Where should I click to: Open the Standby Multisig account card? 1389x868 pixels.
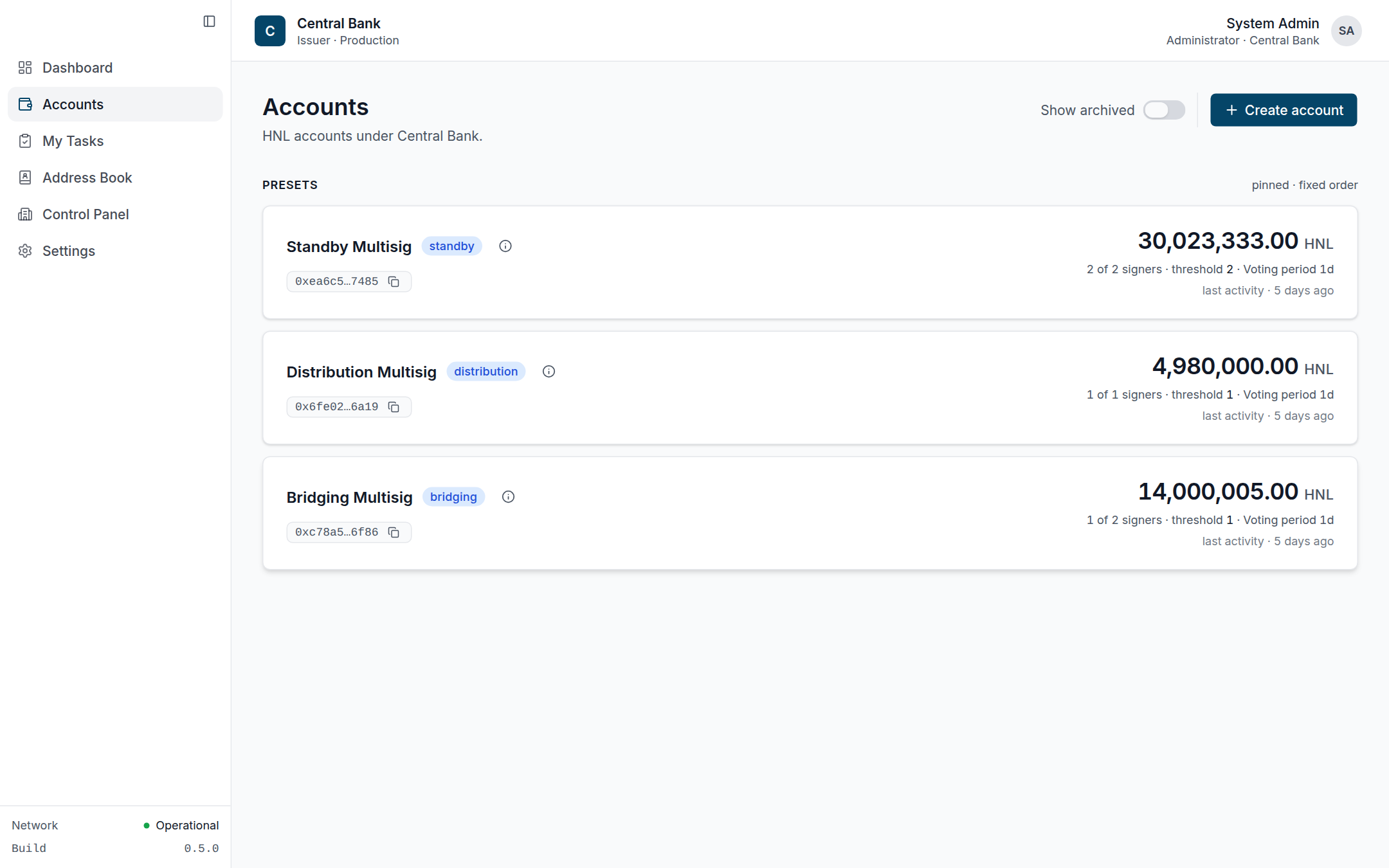point(810,262)
